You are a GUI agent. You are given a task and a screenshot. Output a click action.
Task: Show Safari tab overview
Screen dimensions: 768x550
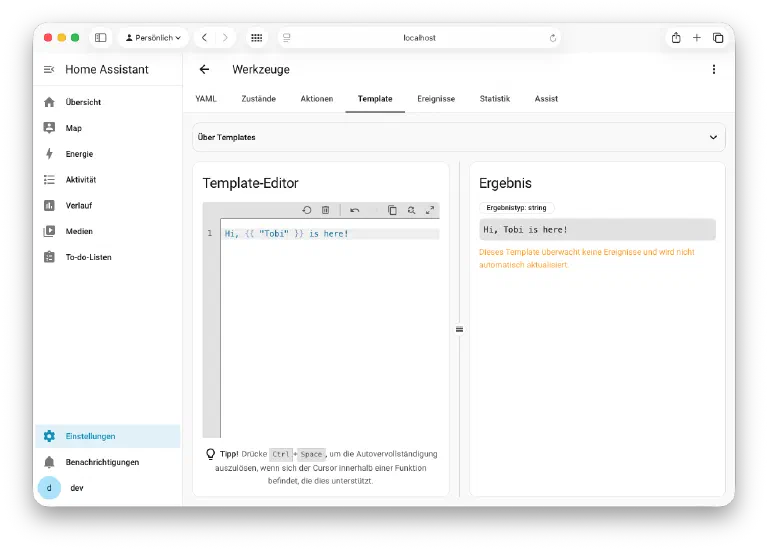click(x=718, y=38)
